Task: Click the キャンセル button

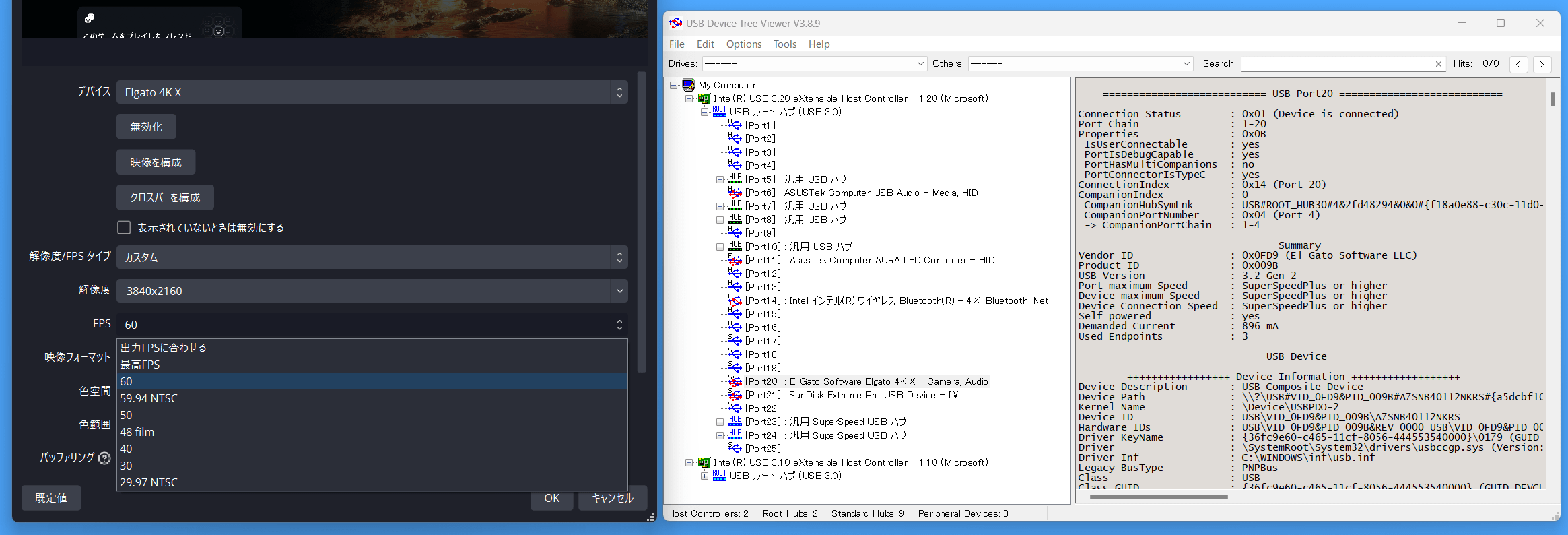Action: tap(613, 498)
